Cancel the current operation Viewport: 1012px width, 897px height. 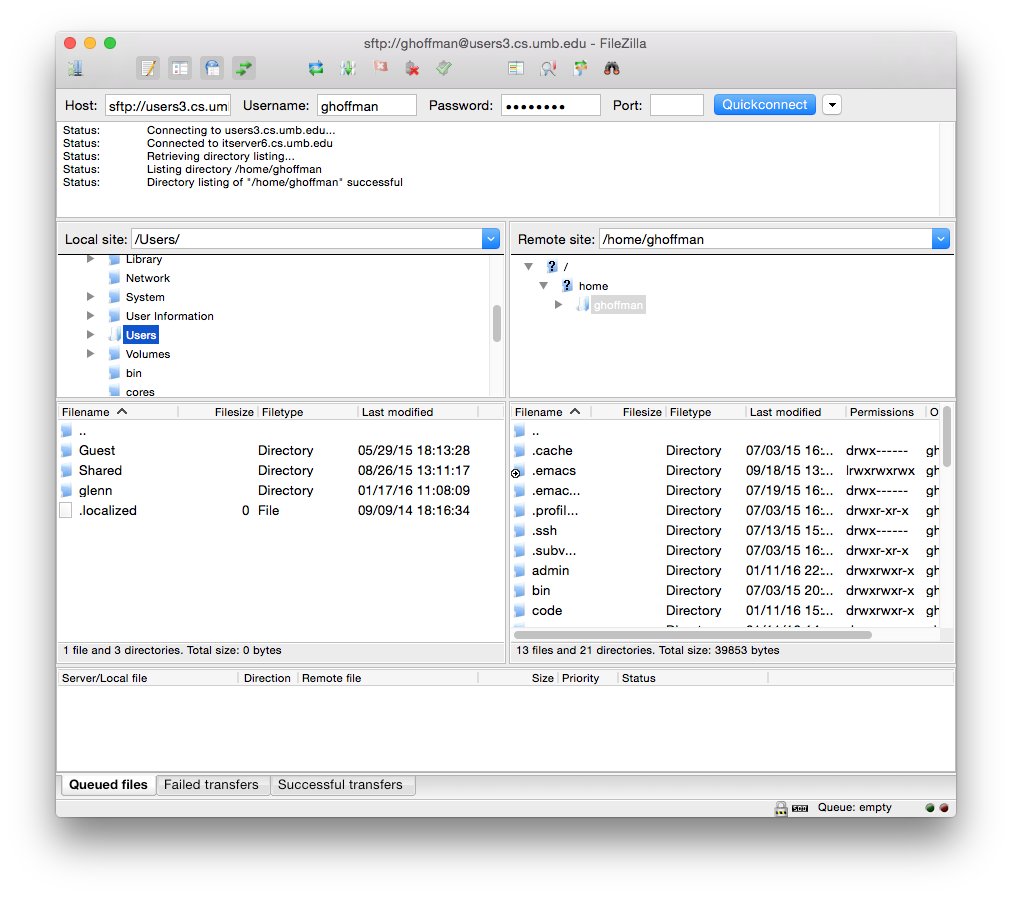click(380, 67)
